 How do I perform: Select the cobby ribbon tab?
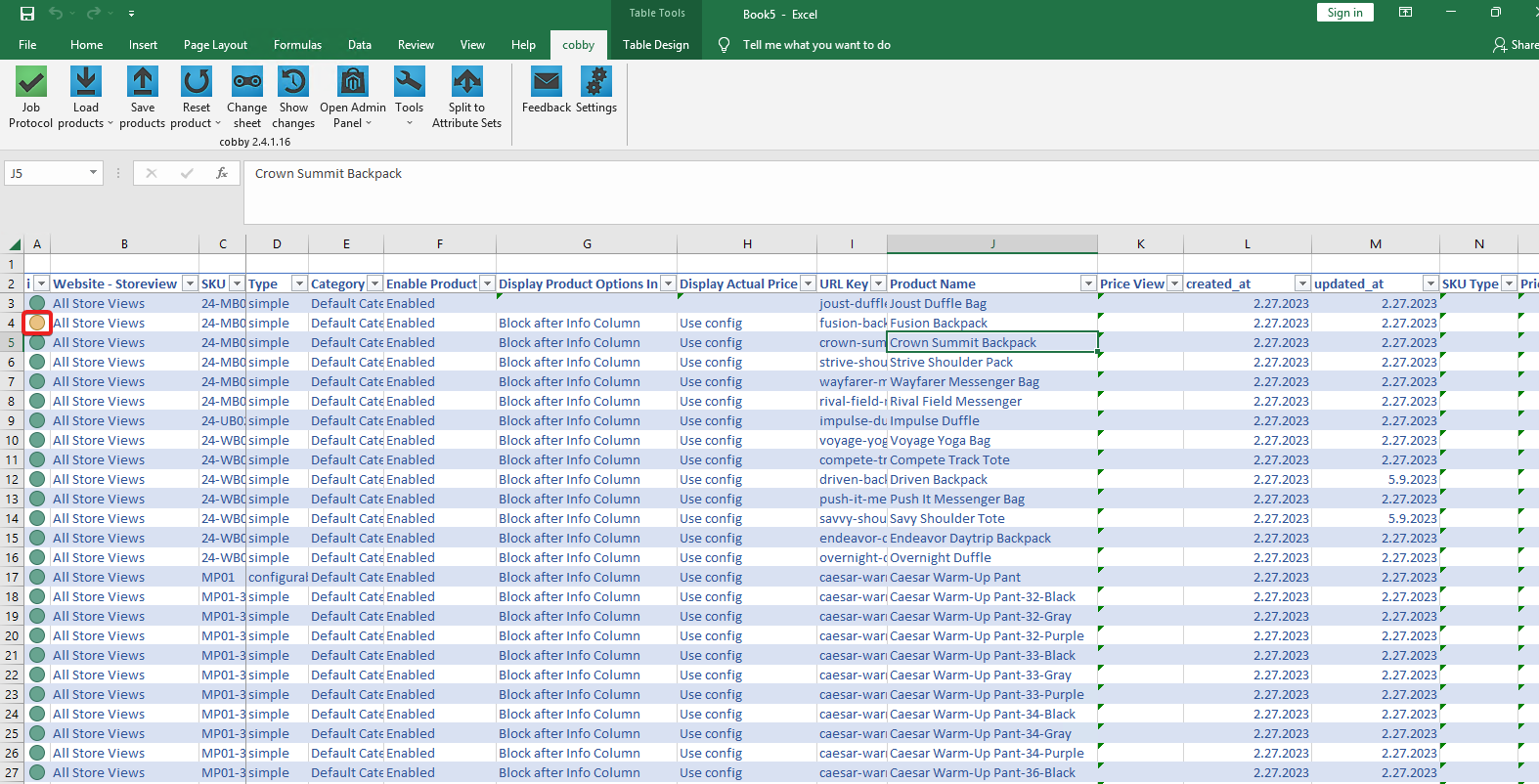coord(578,45)
